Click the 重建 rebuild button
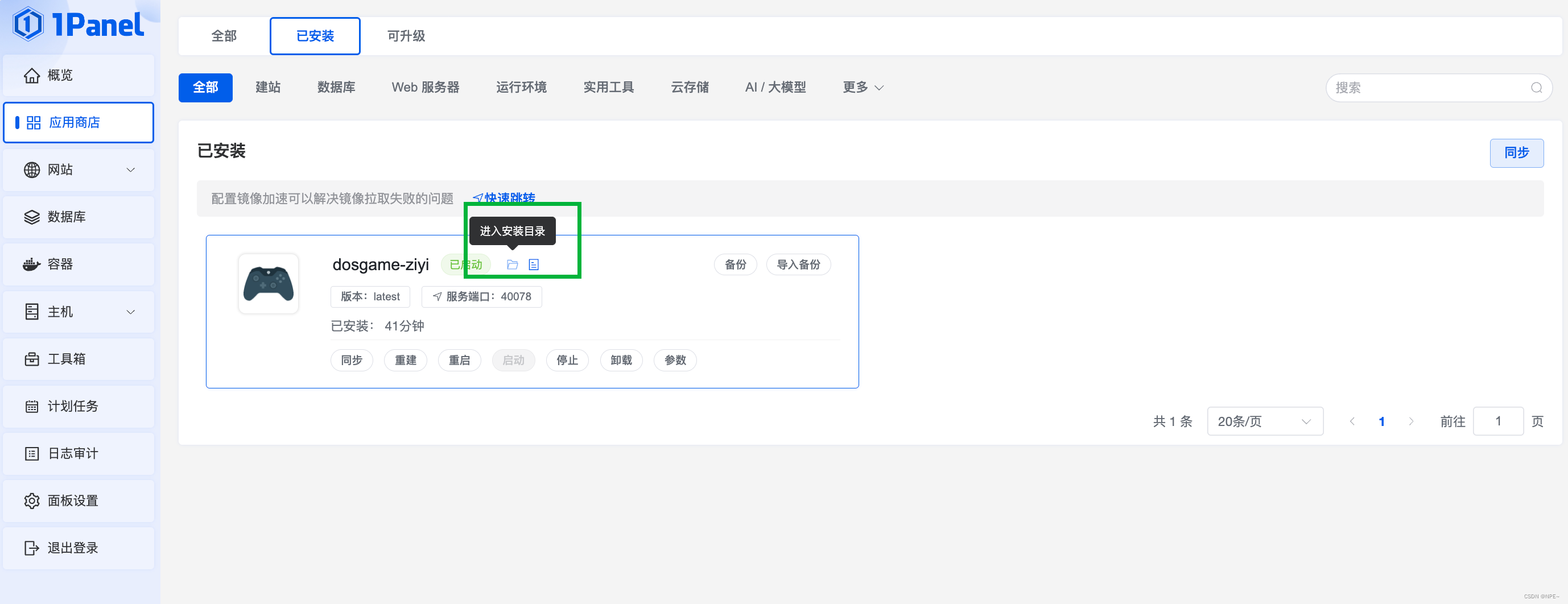The image size is (1568, 604). point(406,360)
